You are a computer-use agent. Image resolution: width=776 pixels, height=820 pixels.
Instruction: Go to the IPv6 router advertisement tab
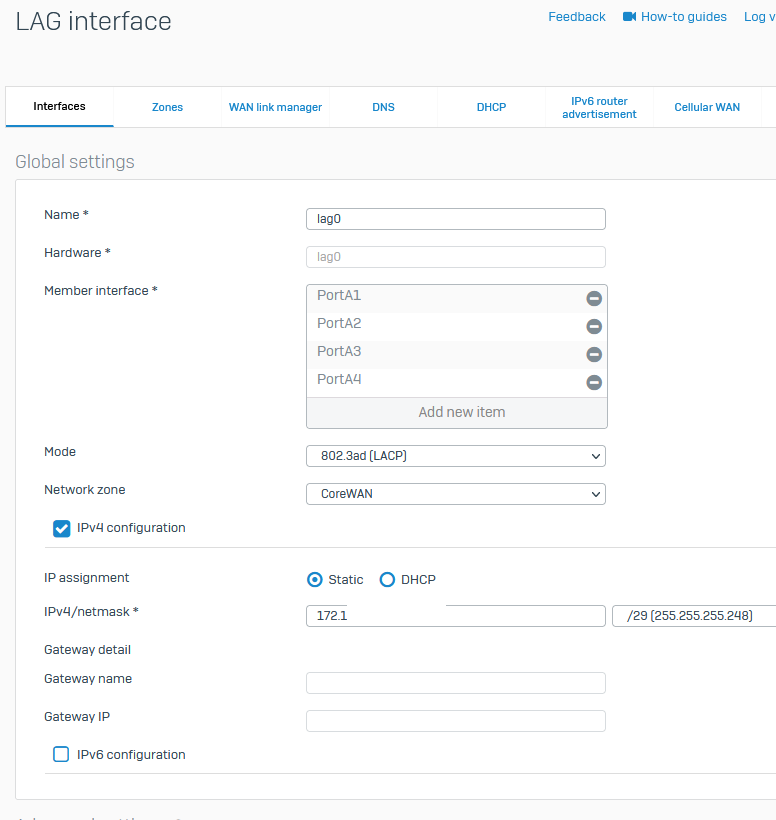pos(599,108)
